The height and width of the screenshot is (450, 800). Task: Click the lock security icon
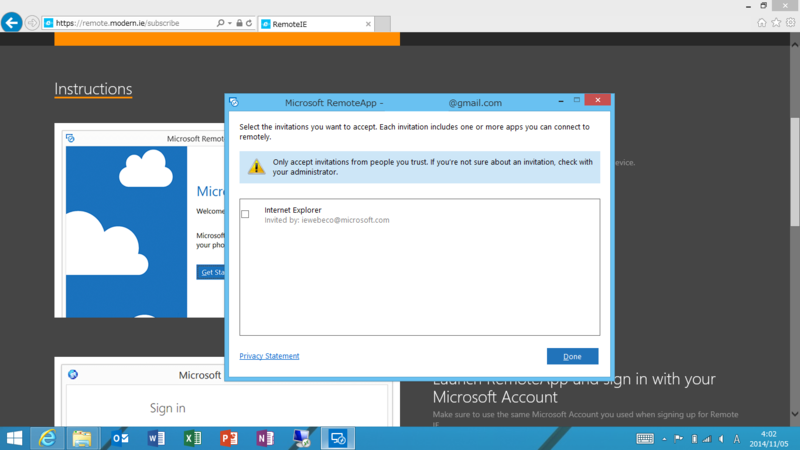[239, 23]
